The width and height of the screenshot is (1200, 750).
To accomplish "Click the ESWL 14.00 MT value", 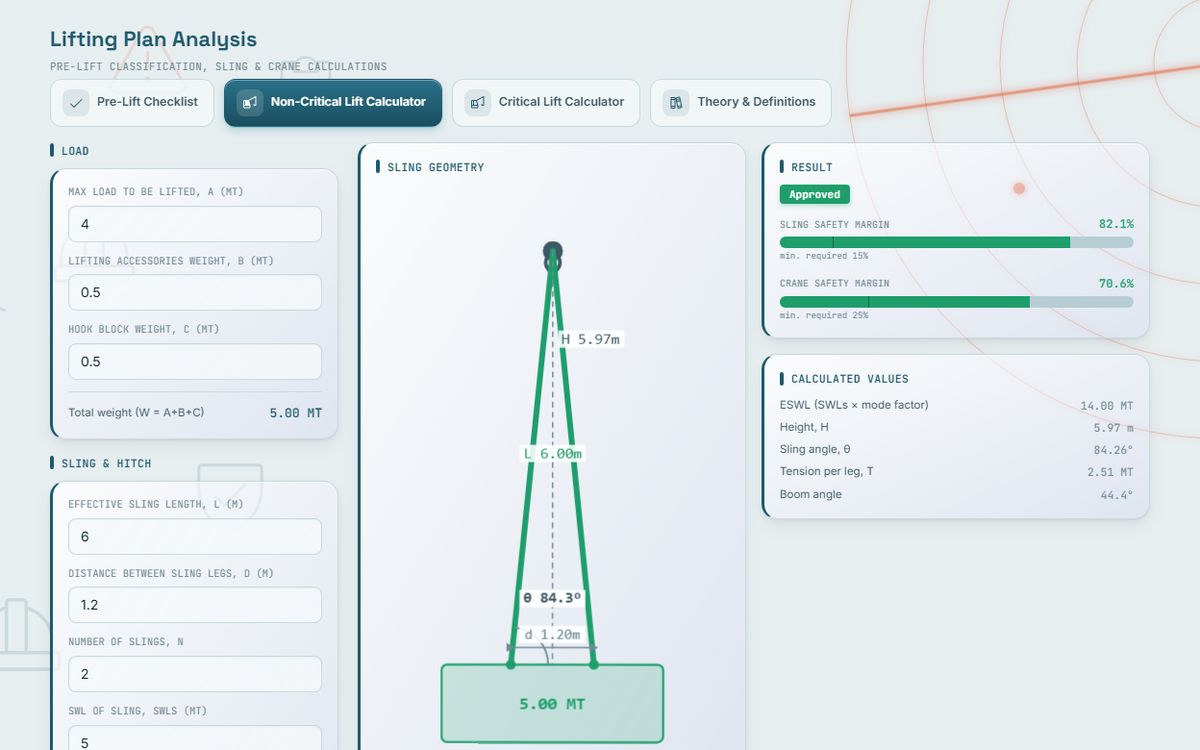I will click(1107, 406).
